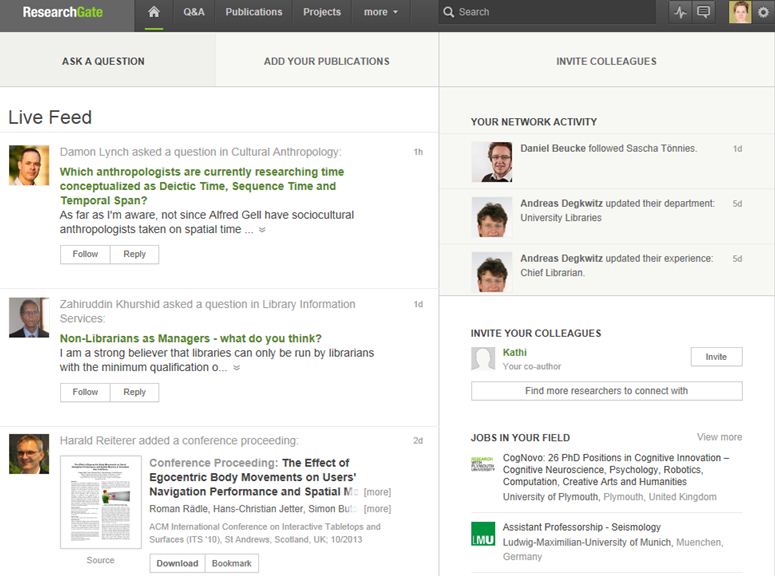
Task: Click Find more researchers to connect with
Action: 606,391
